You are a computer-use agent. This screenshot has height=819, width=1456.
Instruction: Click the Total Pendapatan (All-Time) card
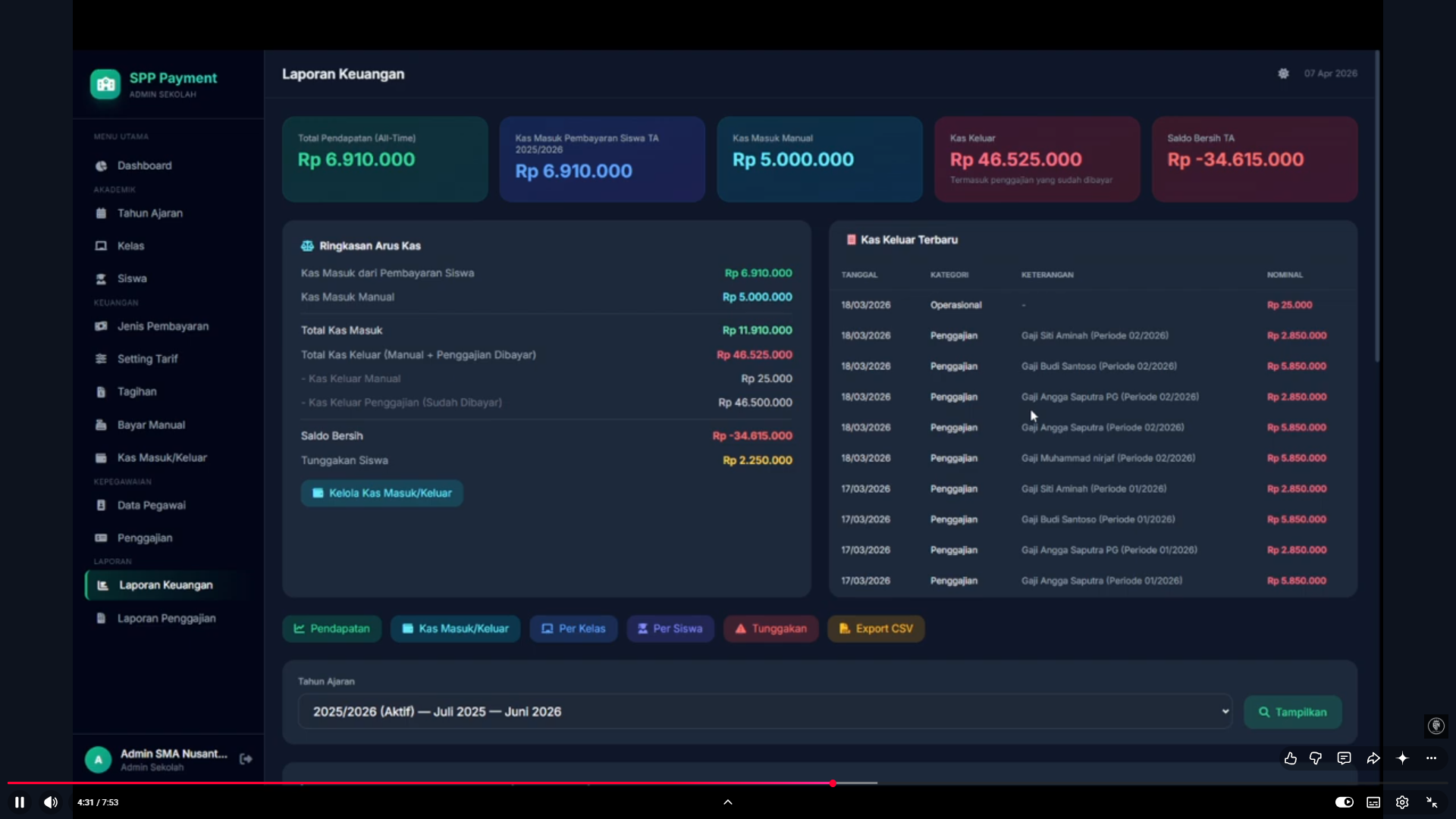pos(385,159)
